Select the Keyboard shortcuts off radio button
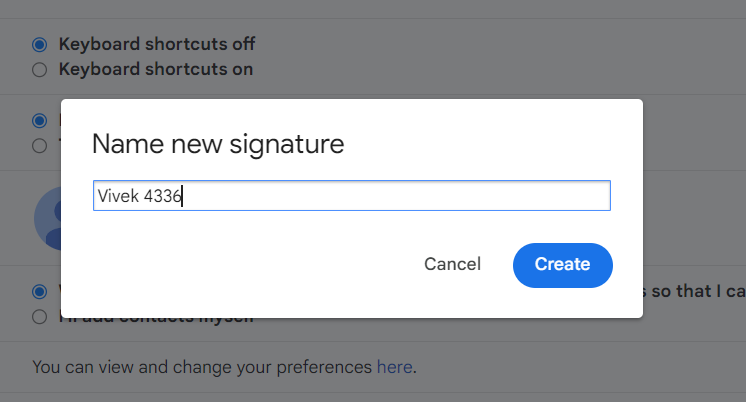The image size is (746, 402). tap(39, 45)
